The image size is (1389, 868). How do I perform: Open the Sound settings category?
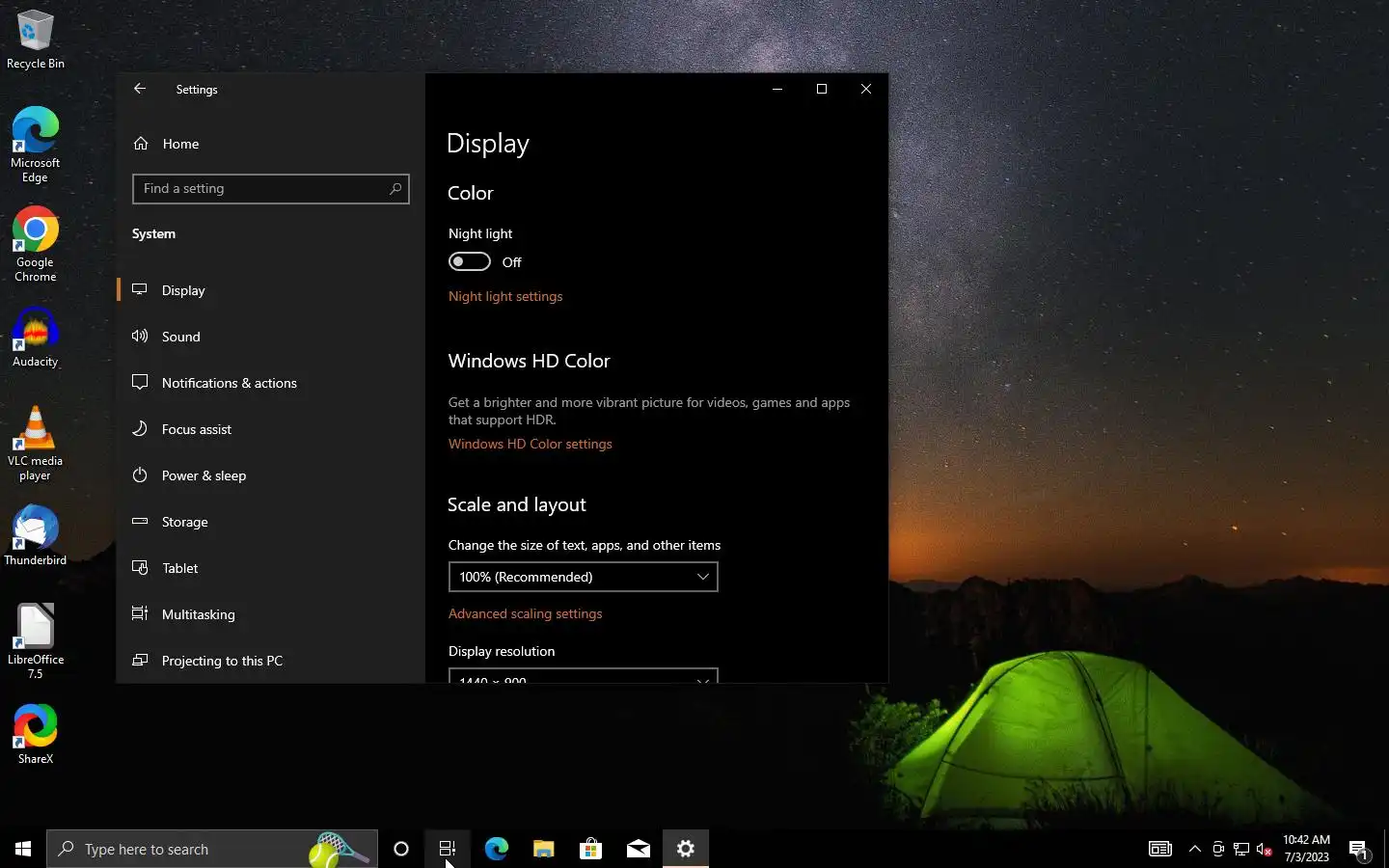click(x=270, y=337)
